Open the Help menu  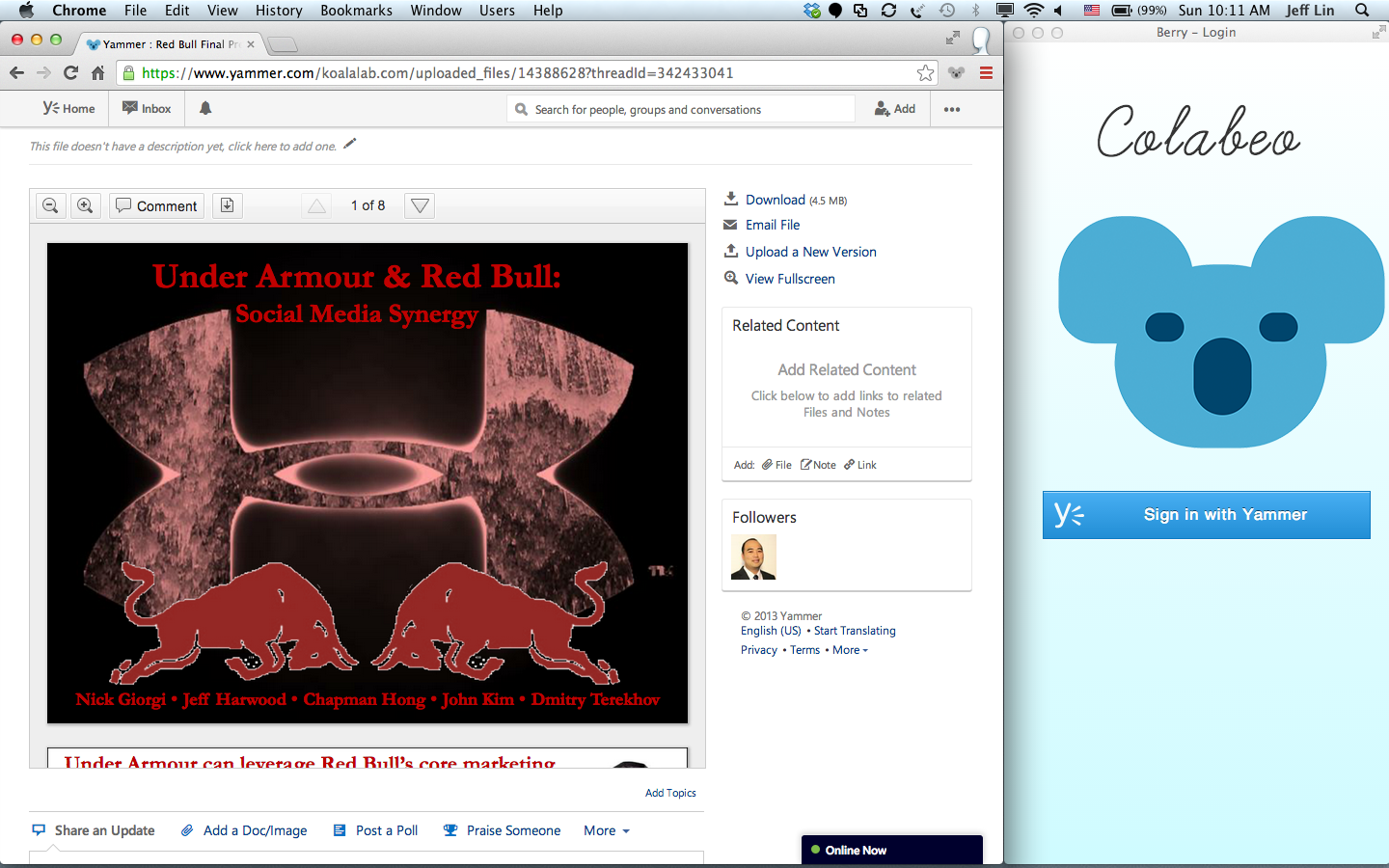pyautogui.click(x=548, y=10)
